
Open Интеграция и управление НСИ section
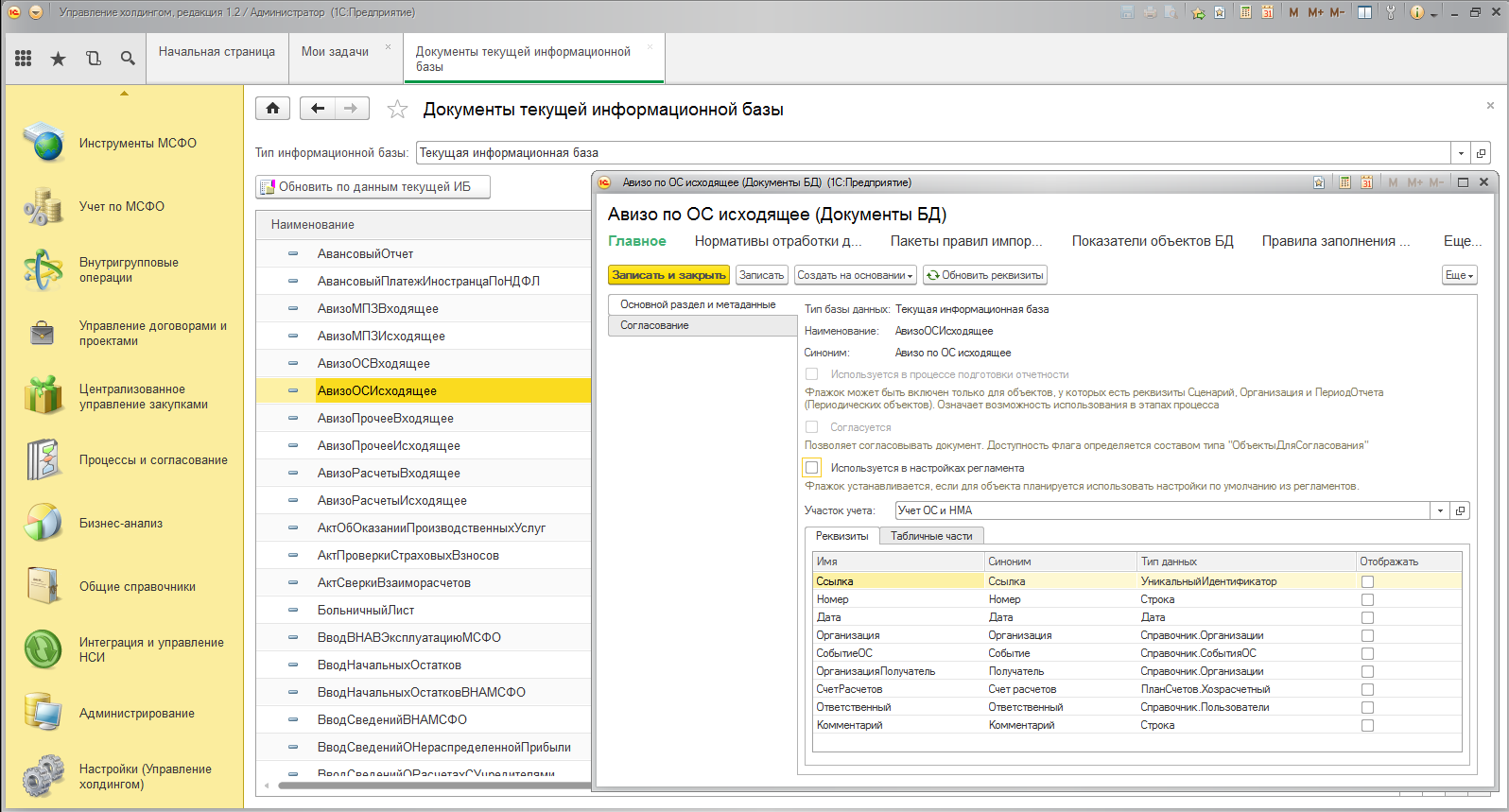click(124, 649)
